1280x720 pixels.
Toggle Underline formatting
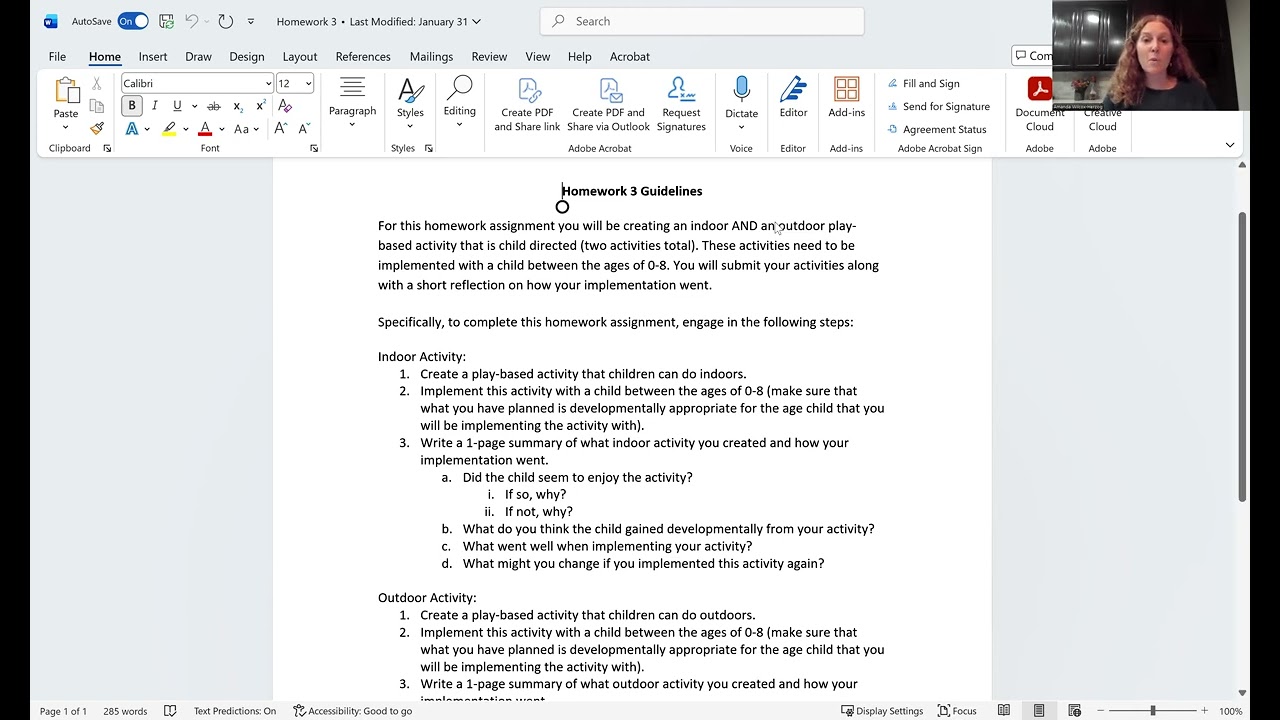point(177,106)
